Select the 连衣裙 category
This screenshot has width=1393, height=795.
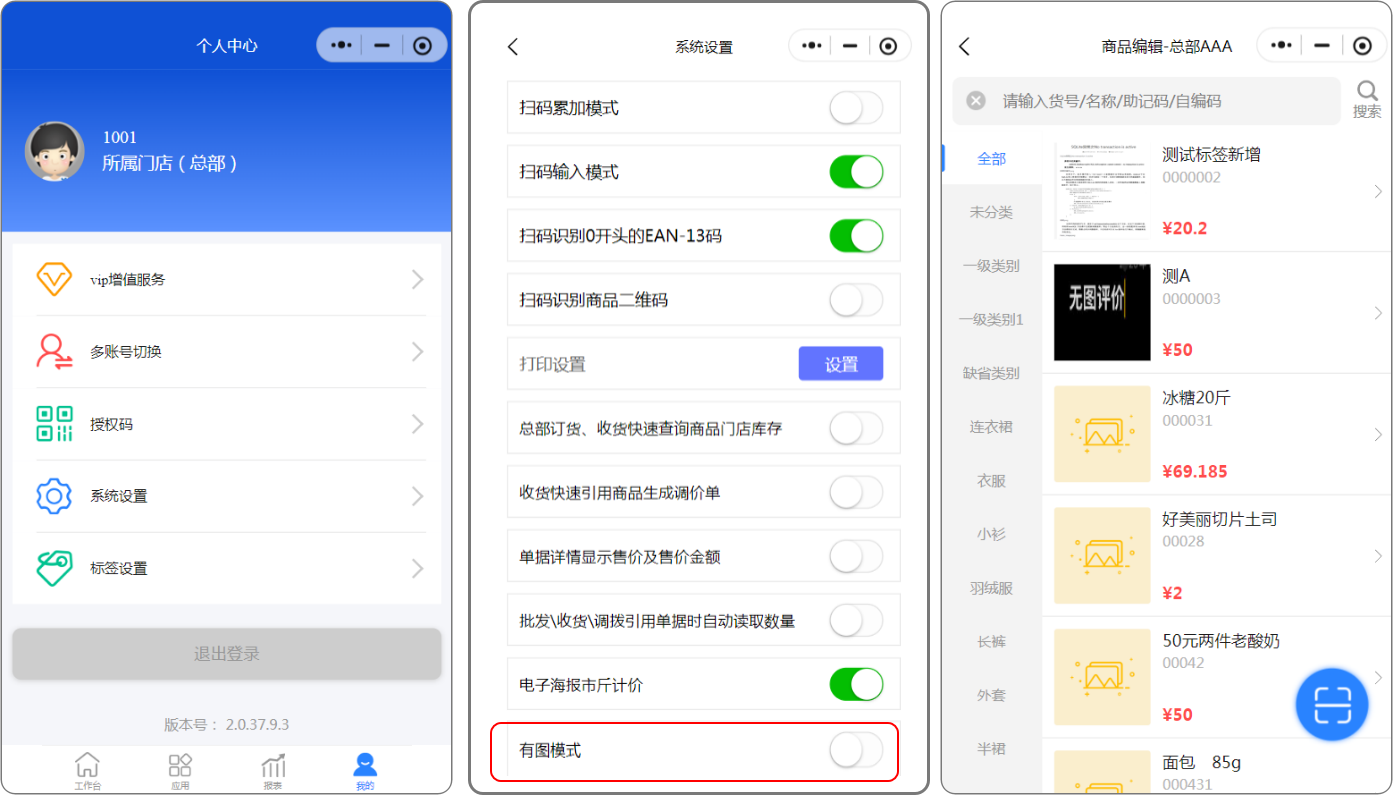992,427
